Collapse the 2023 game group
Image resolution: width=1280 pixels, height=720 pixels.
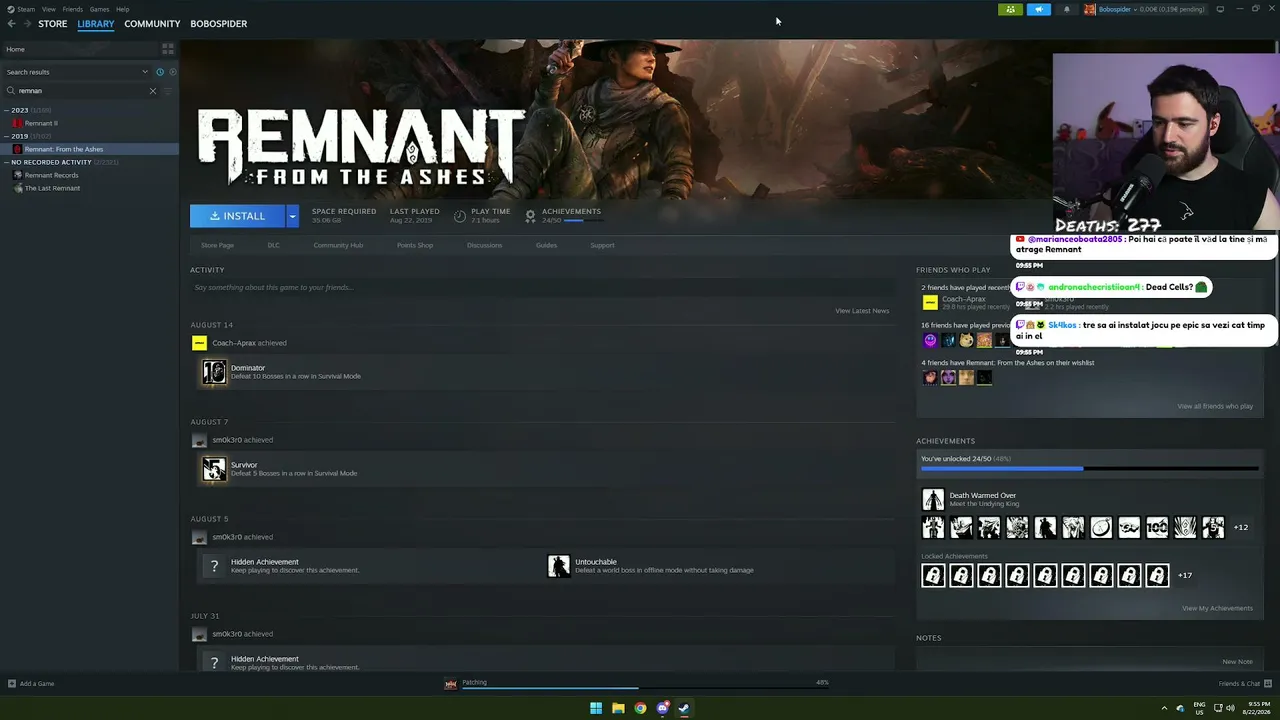6,110
